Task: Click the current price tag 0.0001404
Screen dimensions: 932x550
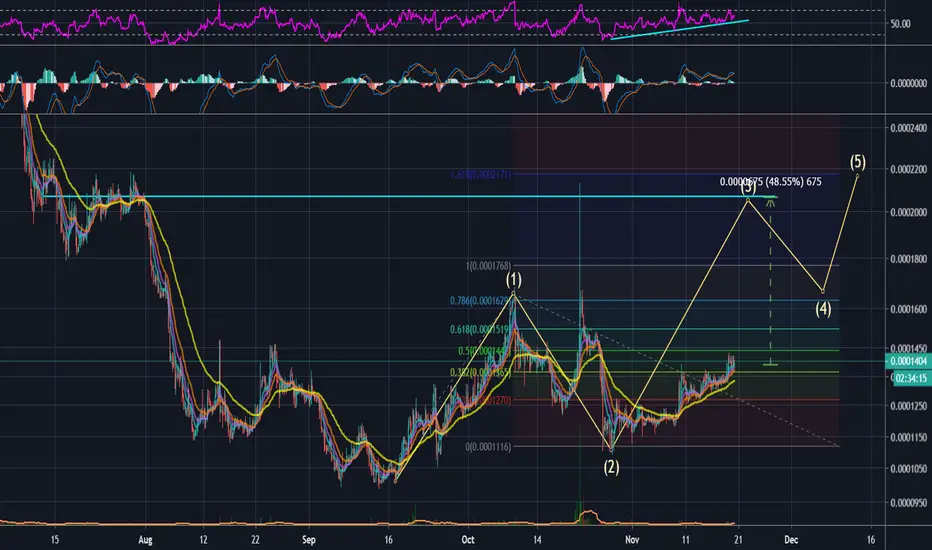Action: tap(908, 362)
